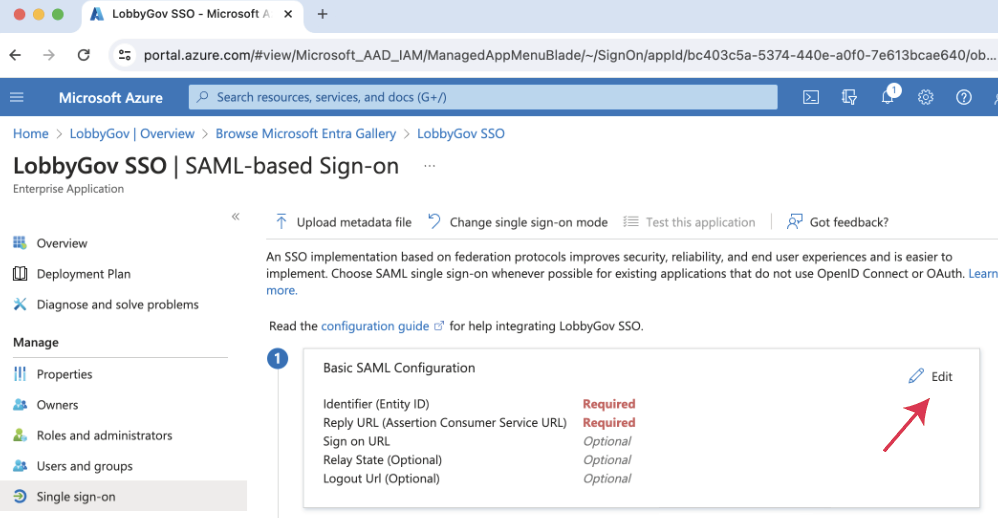
Task: Go to Browse Microsoft Entra Gallery breadcrumb
Action: [306, 134]
